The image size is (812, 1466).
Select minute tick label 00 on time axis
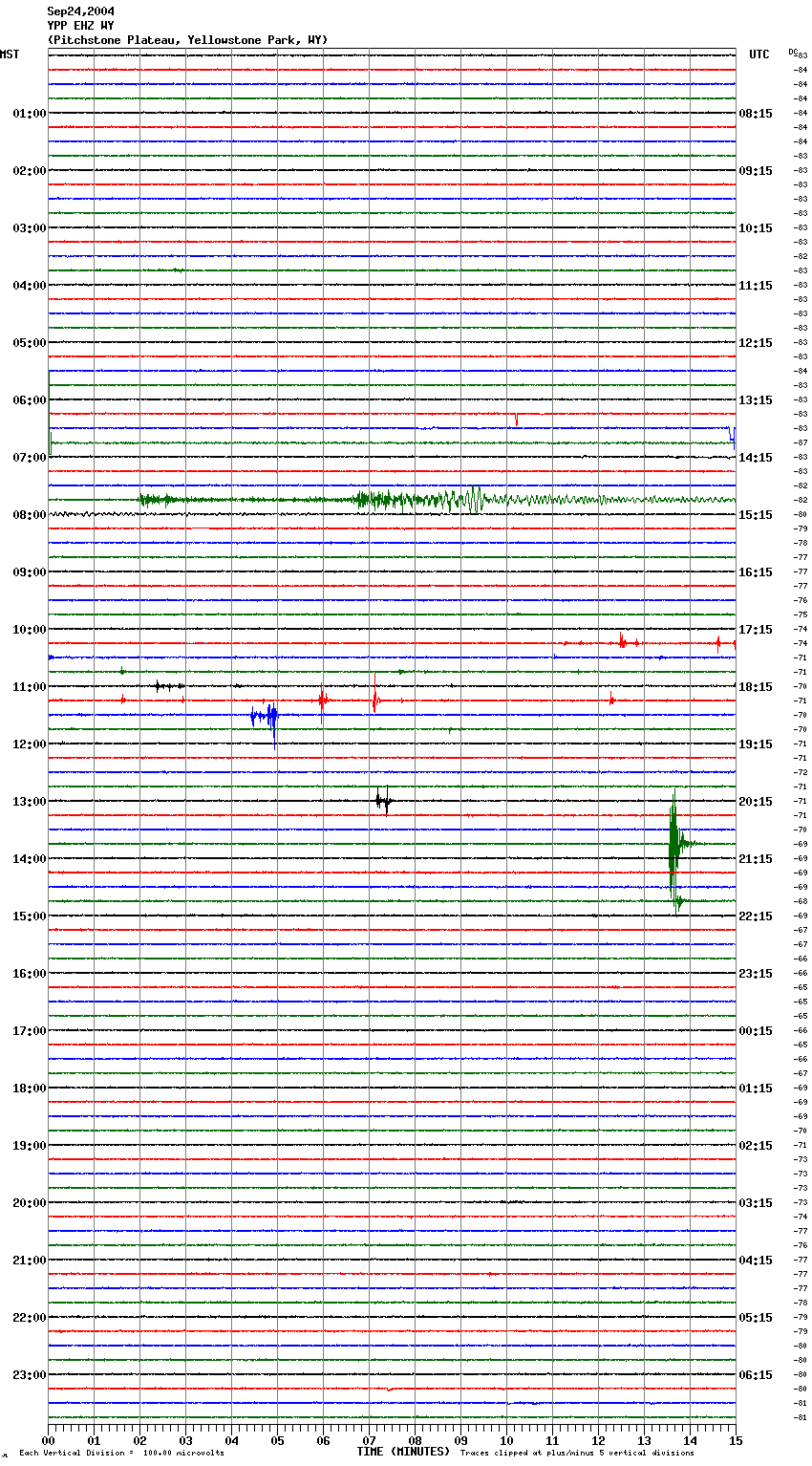click(x=48, y=1440)
